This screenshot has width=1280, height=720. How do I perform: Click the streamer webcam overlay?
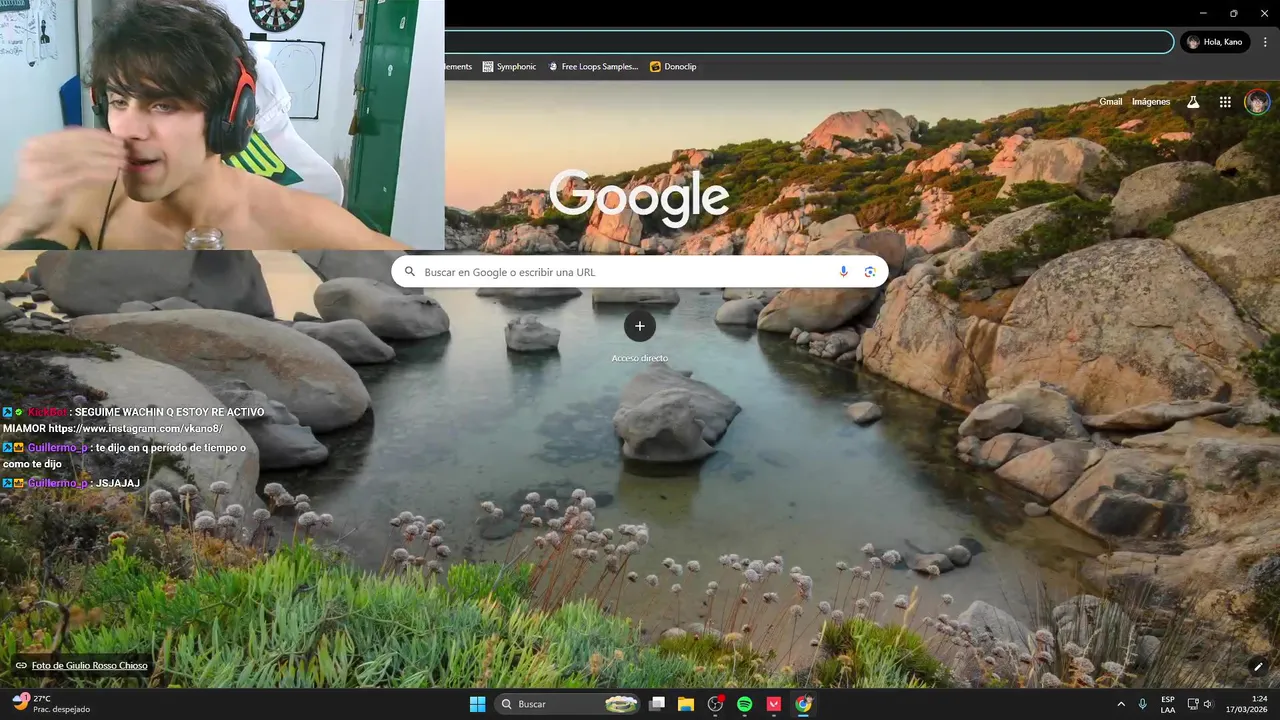pyautogui.click(x=222, y=125)
